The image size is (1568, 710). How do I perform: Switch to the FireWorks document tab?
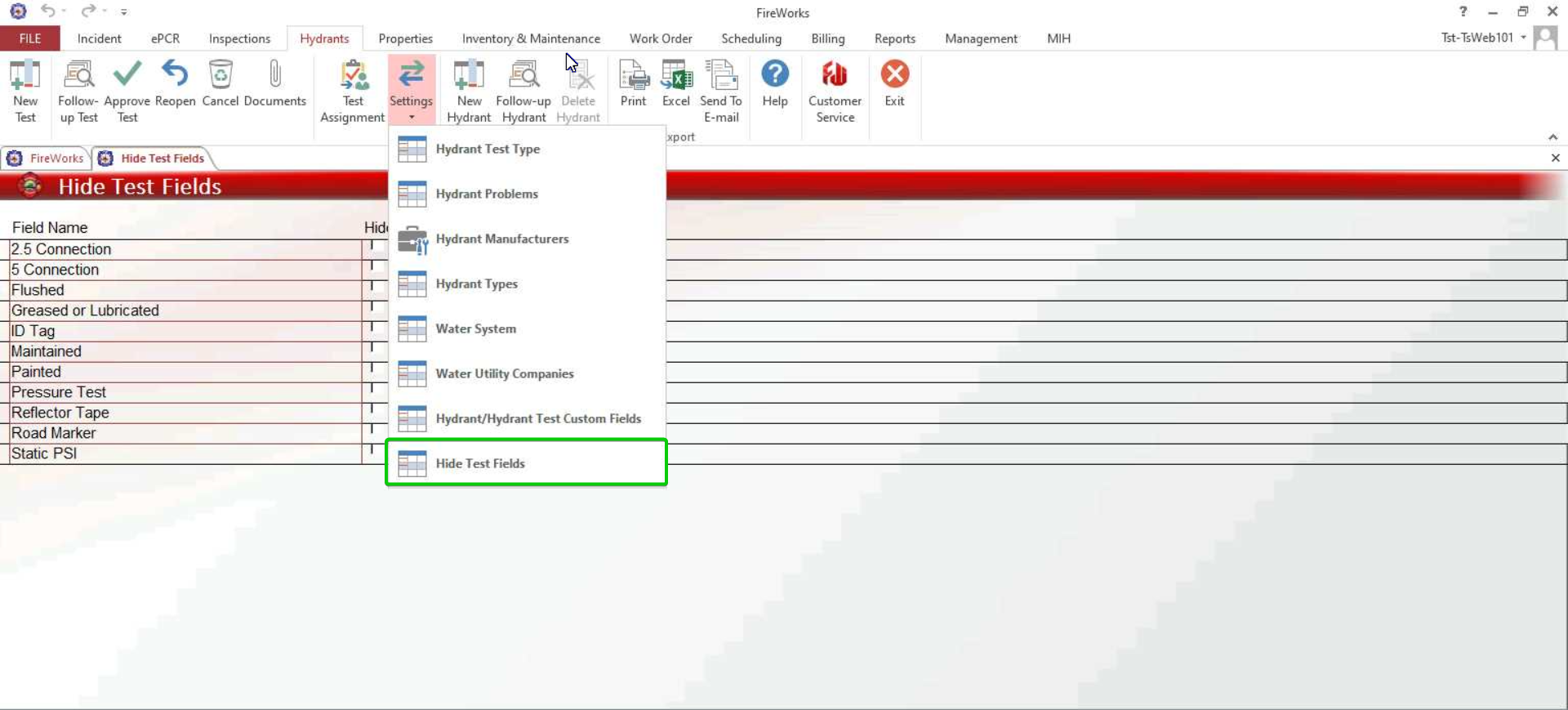[x=47, y=159]
